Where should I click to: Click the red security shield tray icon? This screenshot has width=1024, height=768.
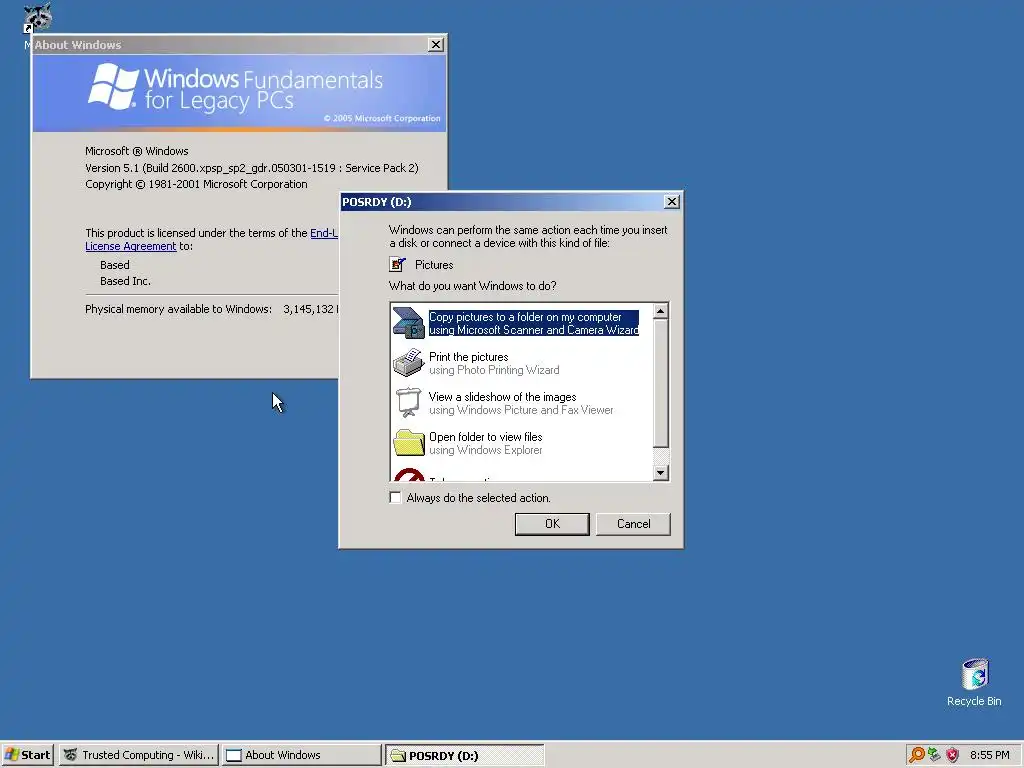(x=953, y=755)
